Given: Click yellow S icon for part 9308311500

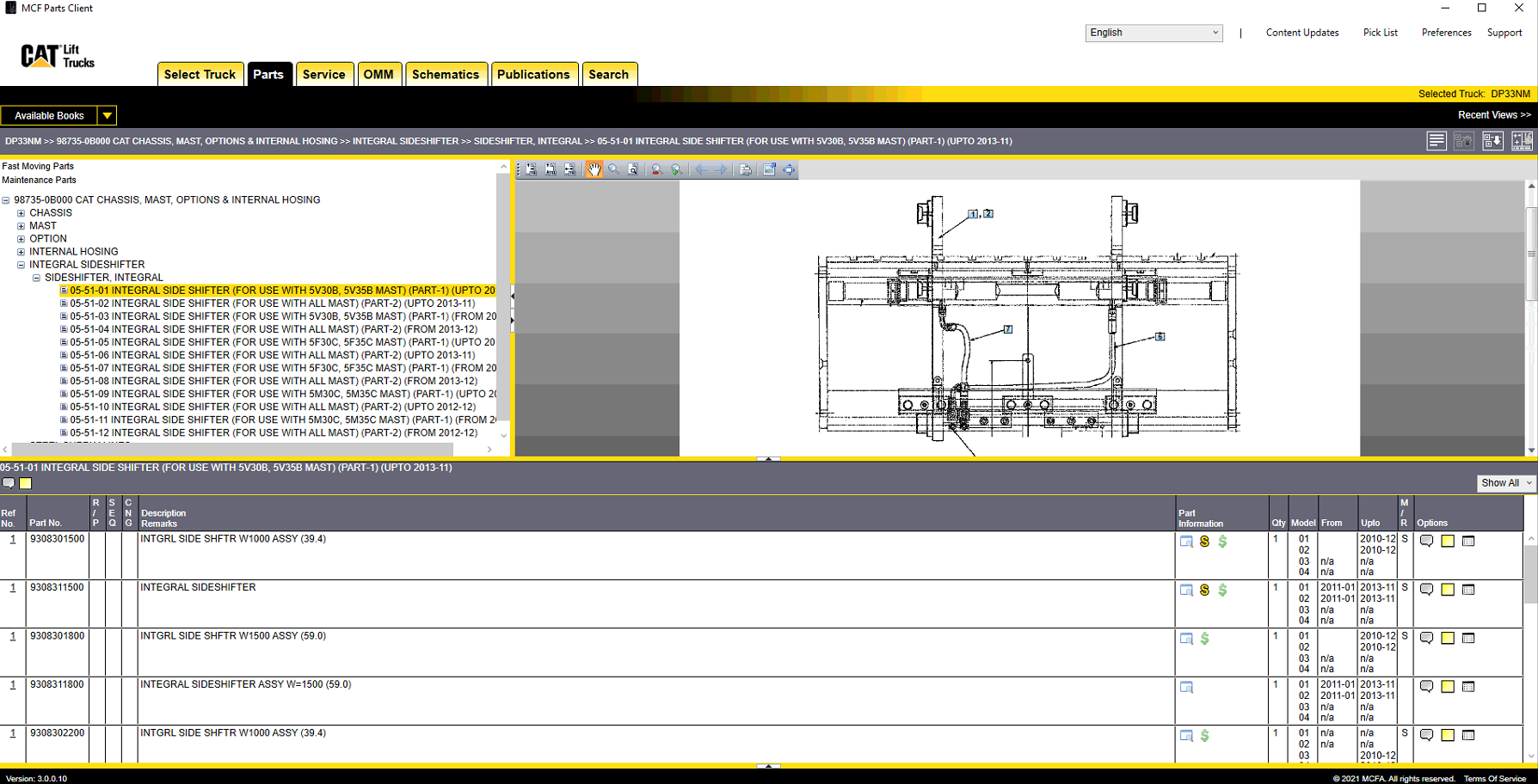Looking at the screenshot, I should tap(1204, 591).
